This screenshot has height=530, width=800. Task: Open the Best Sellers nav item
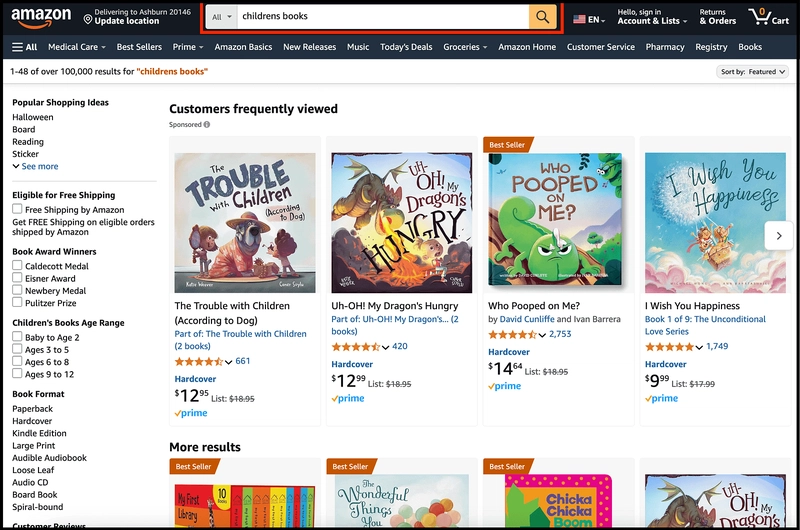[138, 47]
